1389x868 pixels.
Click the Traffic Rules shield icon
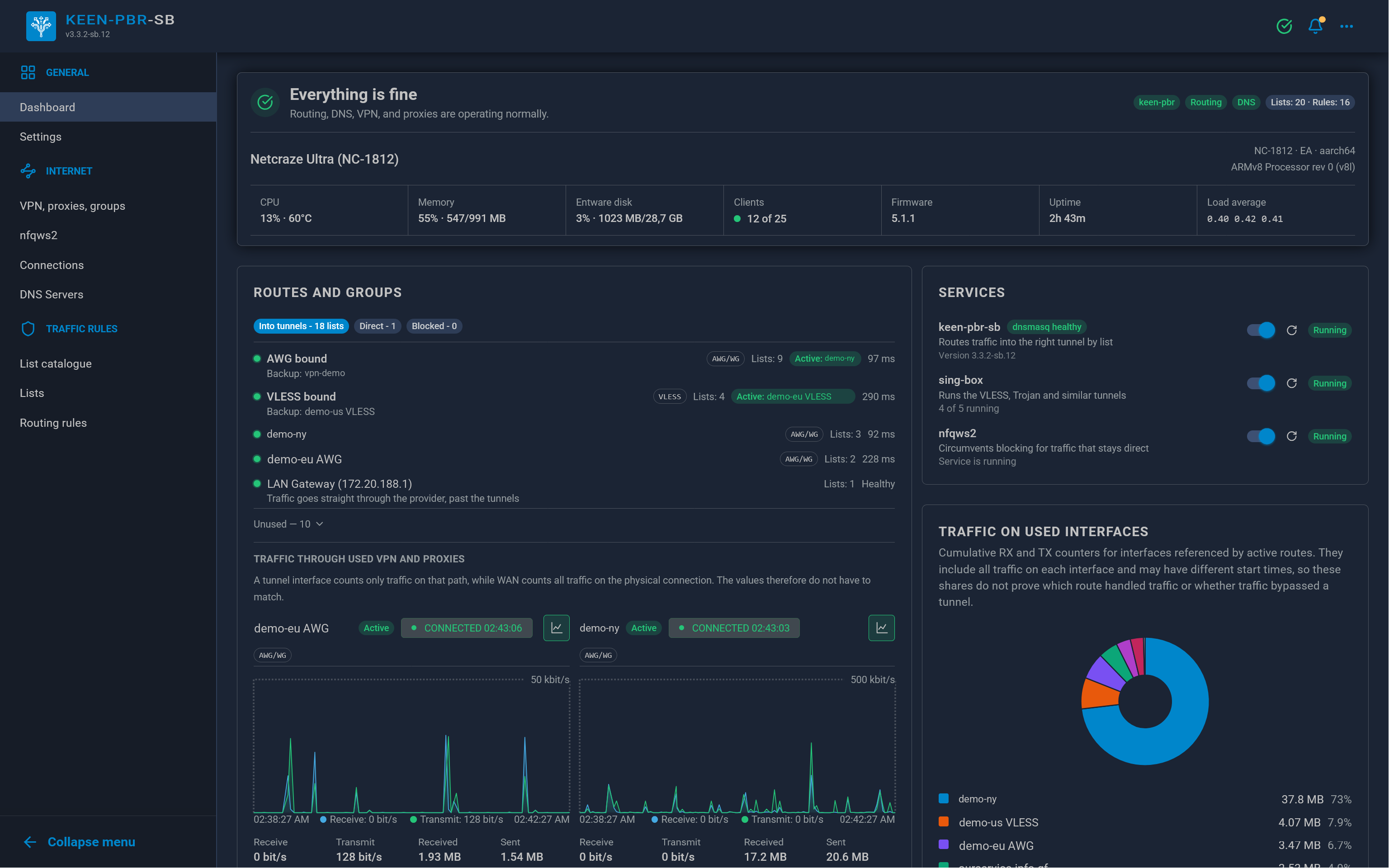click(28, 328)
